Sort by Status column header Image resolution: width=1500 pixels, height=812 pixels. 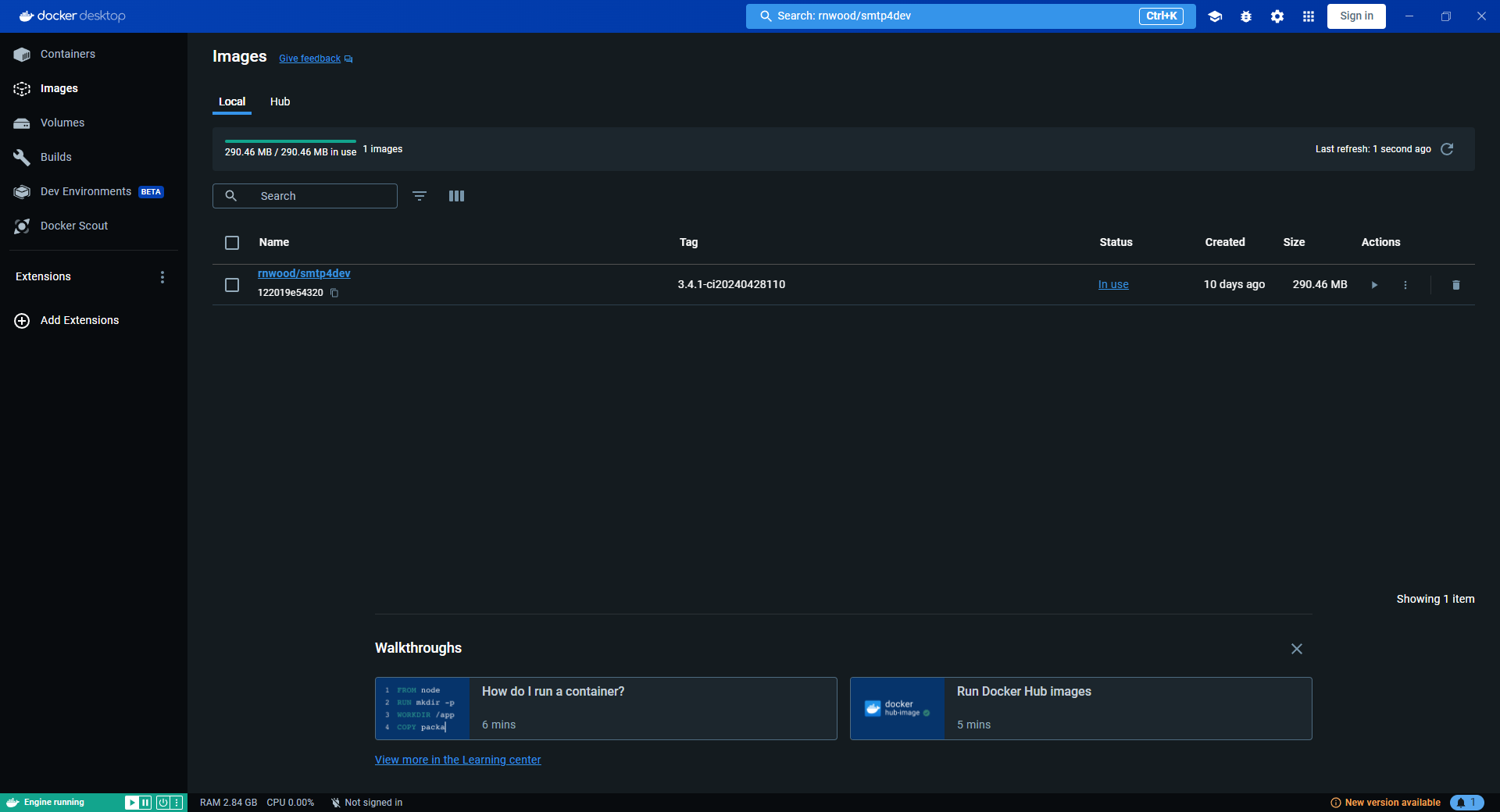point(1116,243)
